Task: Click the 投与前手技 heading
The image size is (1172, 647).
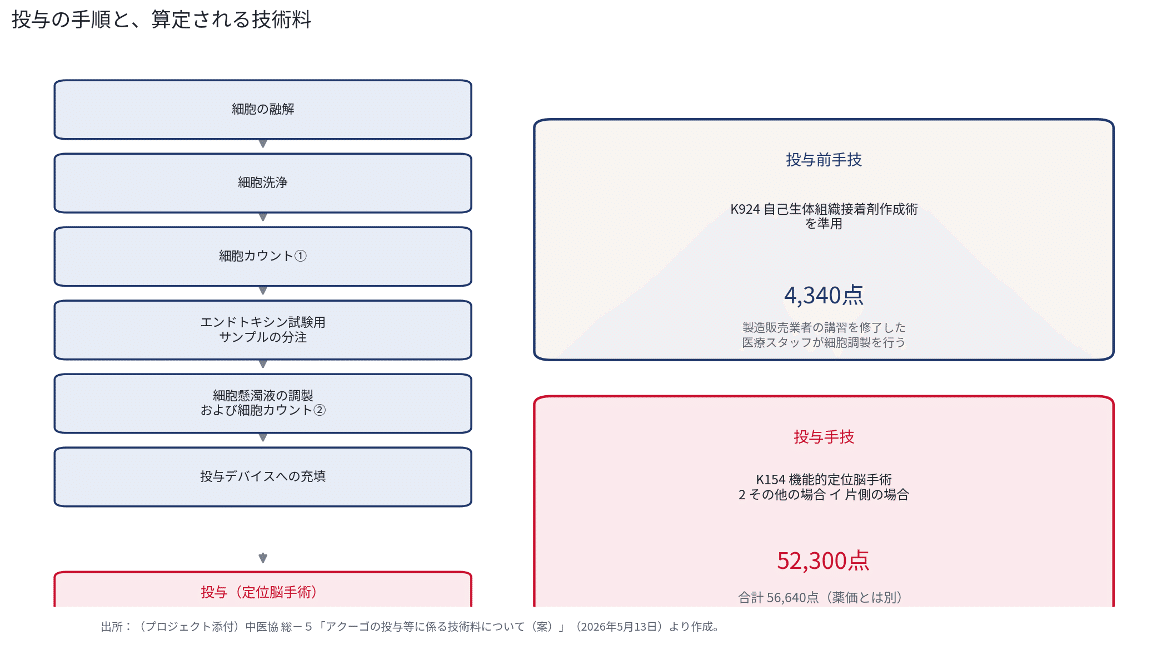Action: pyautogui.click(x=824, y=160)
